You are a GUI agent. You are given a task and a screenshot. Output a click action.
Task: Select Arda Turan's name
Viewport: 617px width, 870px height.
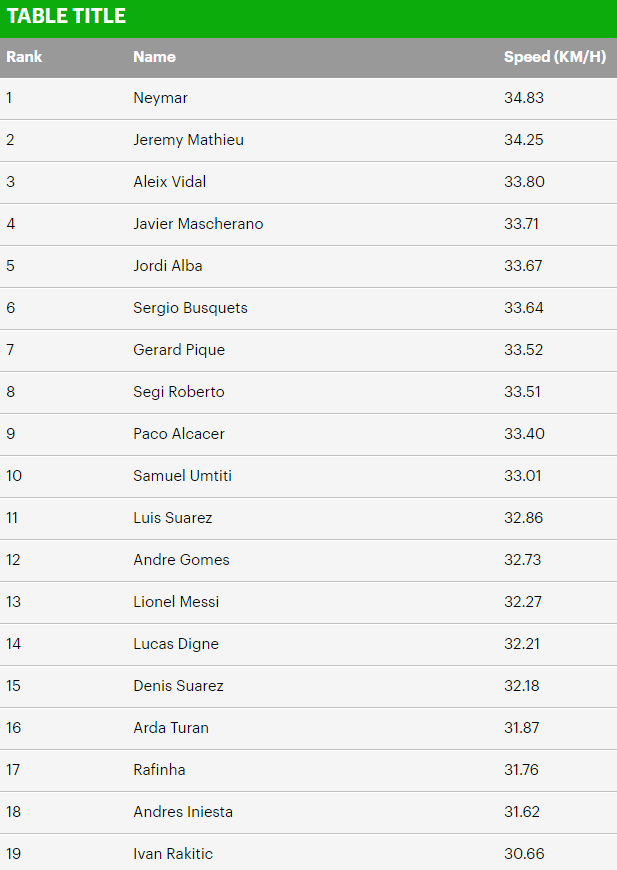coord(171,728)
